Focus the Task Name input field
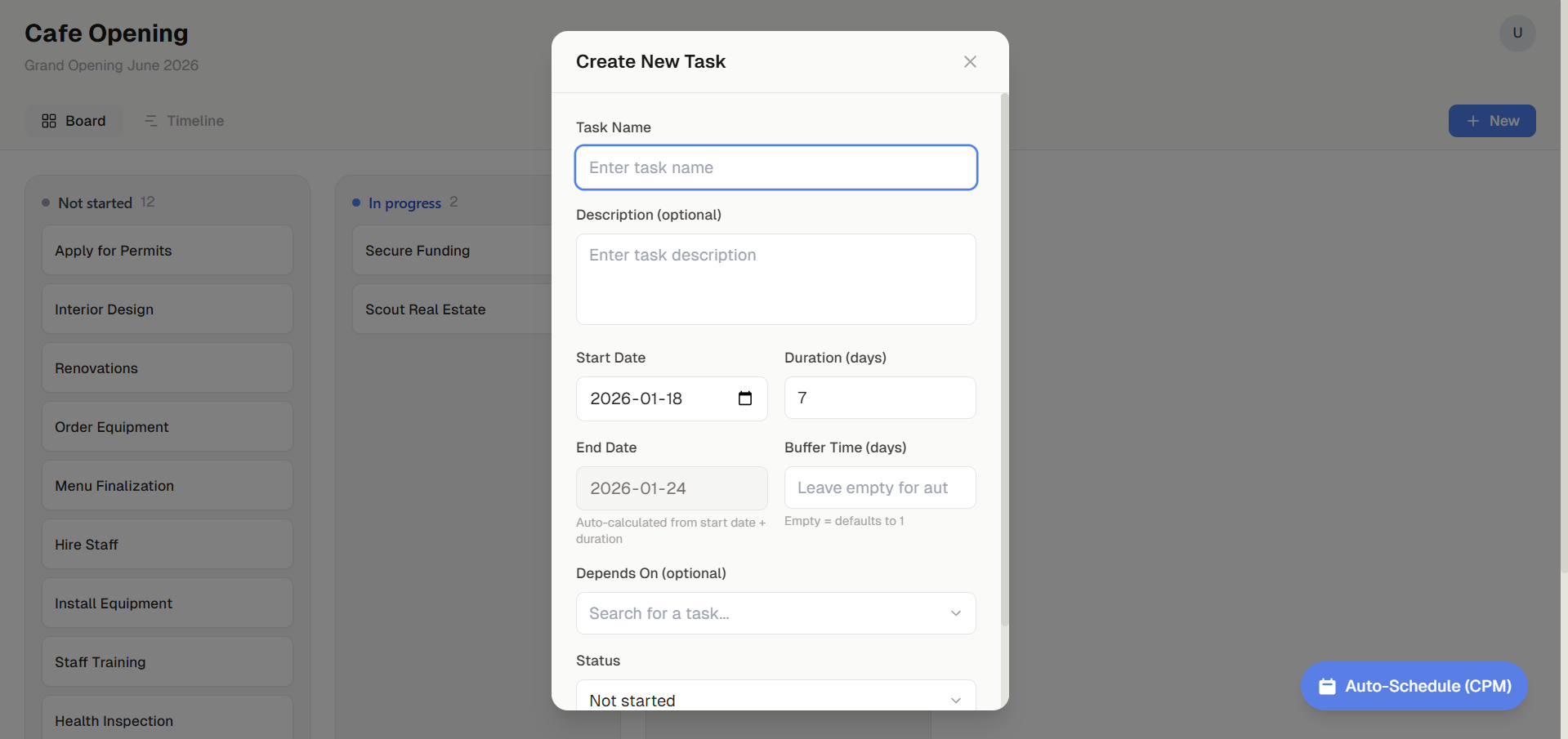 click(x=776, y=167)
